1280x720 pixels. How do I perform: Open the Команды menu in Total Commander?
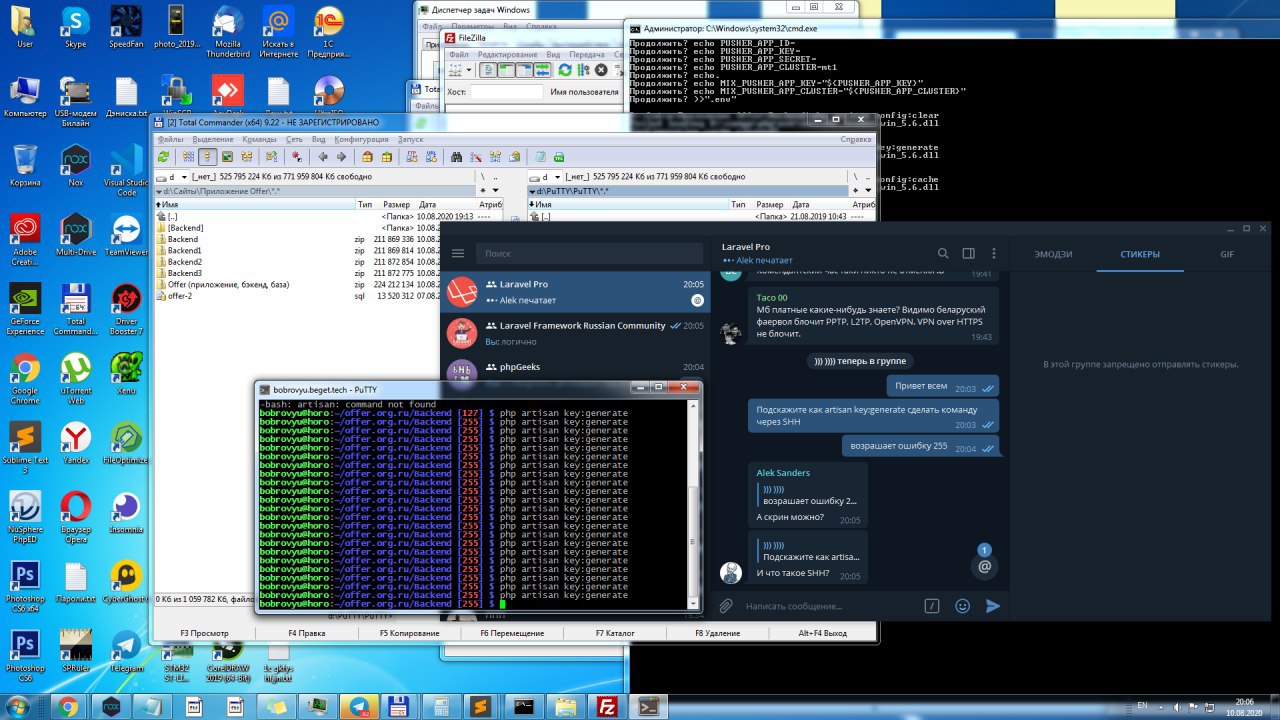[259, 140]
